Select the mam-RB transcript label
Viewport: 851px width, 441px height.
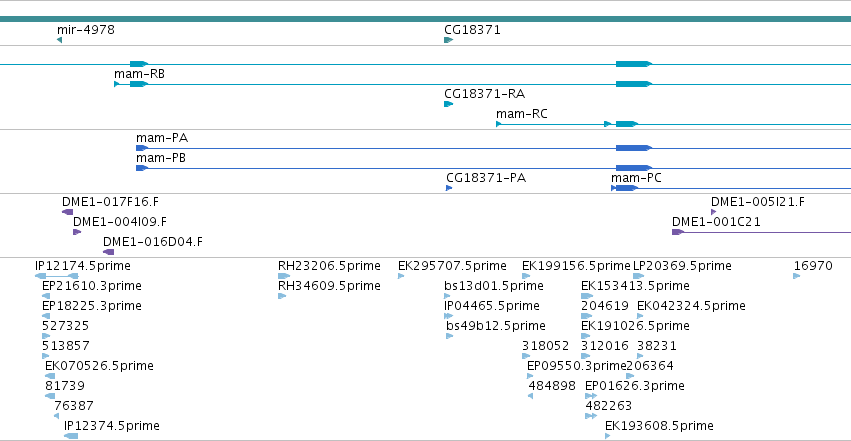click(139, 74)
